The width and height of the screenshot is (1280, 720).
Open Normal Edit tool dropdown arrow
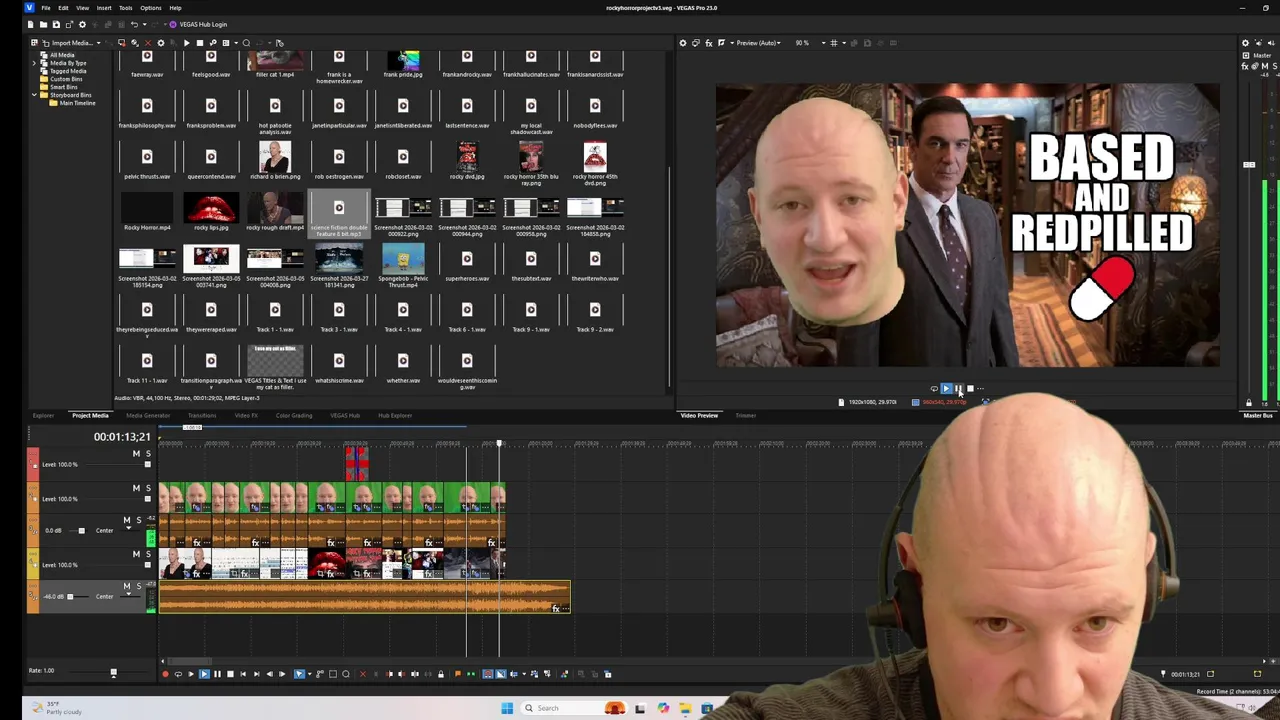pyautogui.click(x=310, y=674)
